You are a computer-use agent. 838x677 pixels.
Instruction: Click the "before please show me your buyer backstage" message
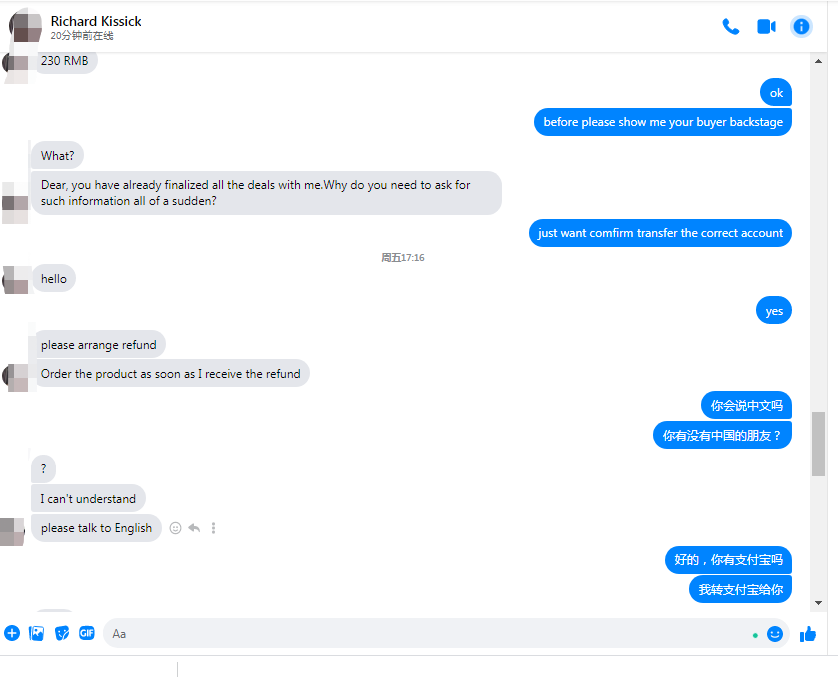(x=662, y=122)
